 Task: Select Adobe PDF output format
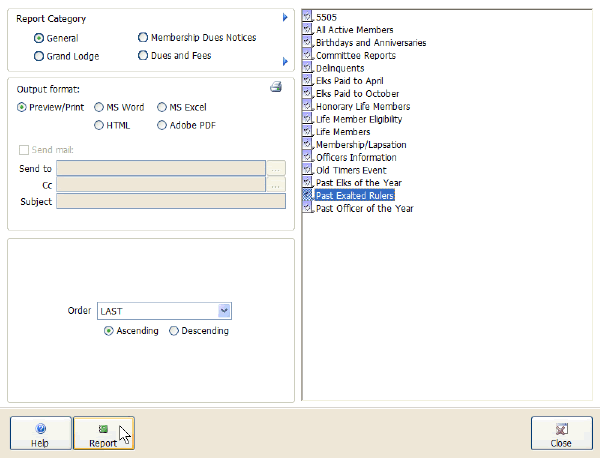point(160,125)
